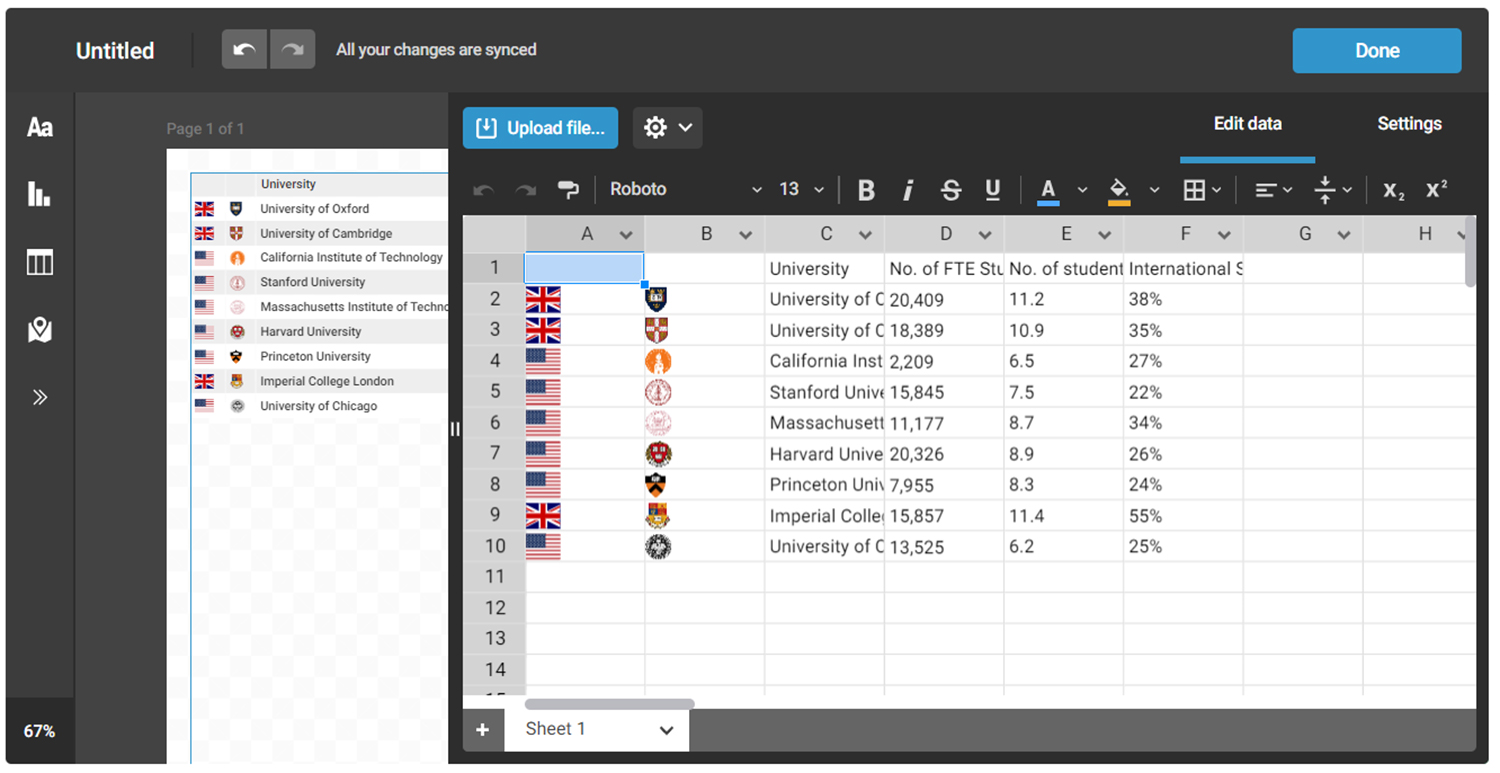Screen dimensions: 1500x773
Task: Open the Roboto font dropdown
Action: [686, 189]
